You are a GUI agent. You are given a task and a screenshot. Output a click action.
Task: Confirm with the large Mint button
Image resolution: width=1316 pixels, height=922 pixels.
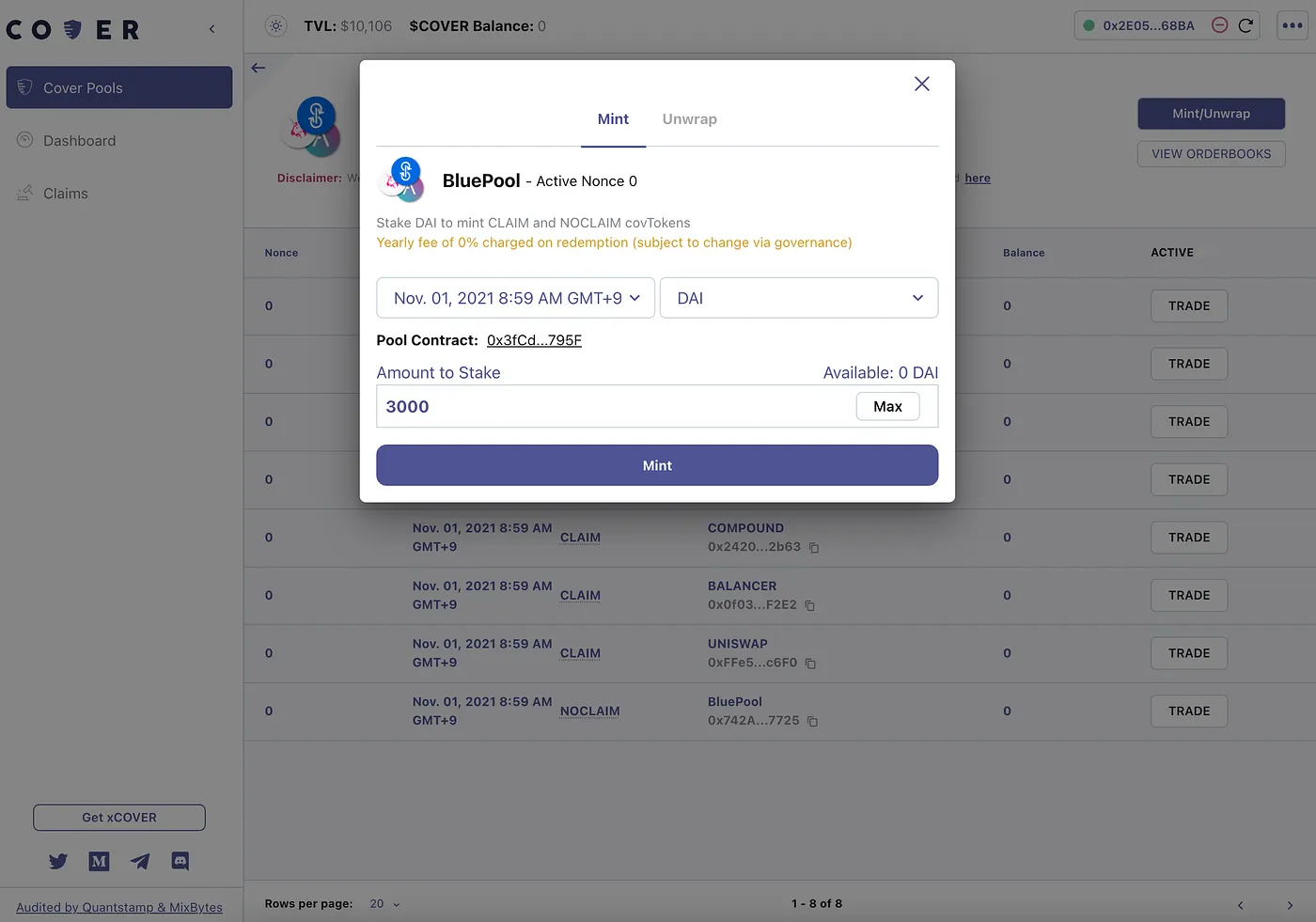657,465
